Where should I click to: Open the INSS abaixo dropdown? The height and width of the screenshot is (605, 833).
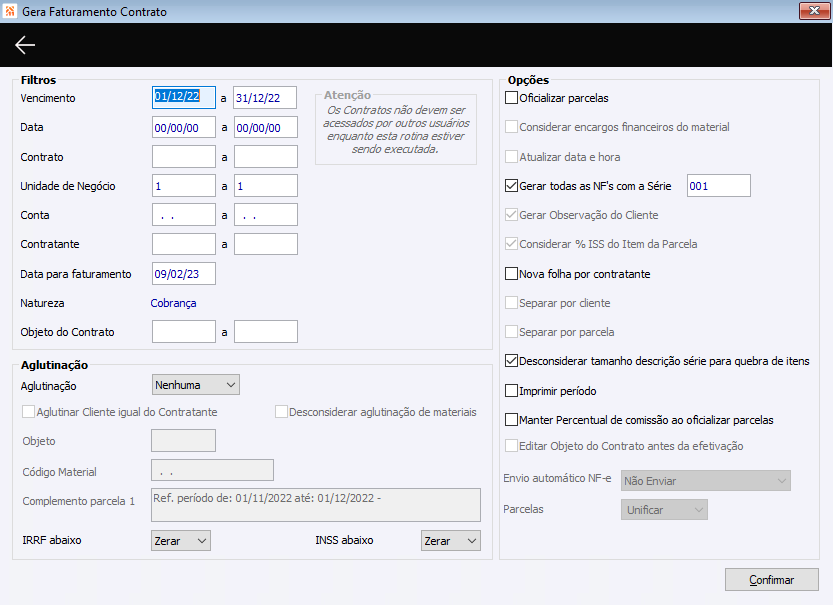pyautogui.click(x=450, y=541)
